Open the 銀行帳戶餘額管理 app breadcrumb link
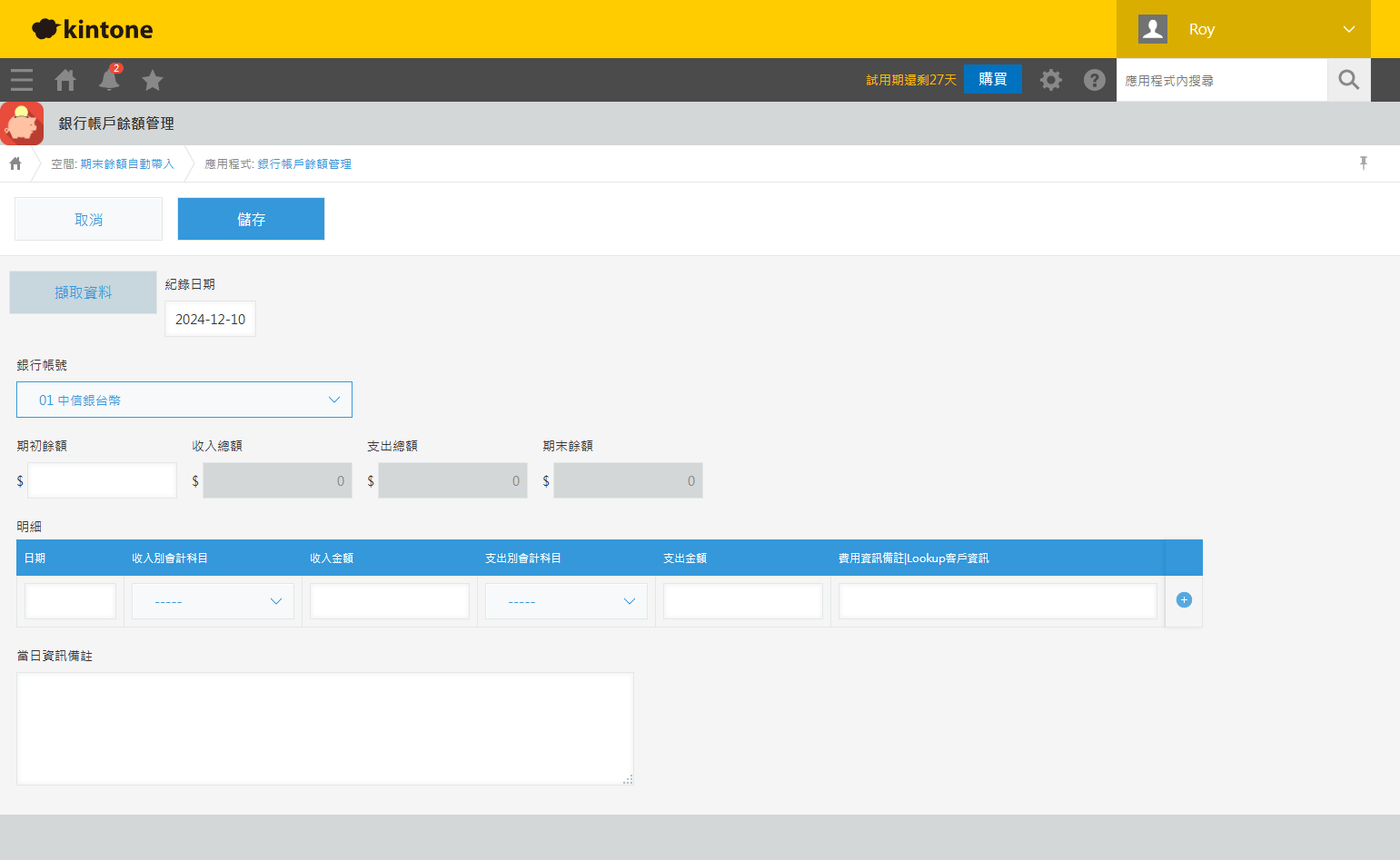Viewport: 1400px width, 860px height. pyautogui.click(x=304, y=163)
